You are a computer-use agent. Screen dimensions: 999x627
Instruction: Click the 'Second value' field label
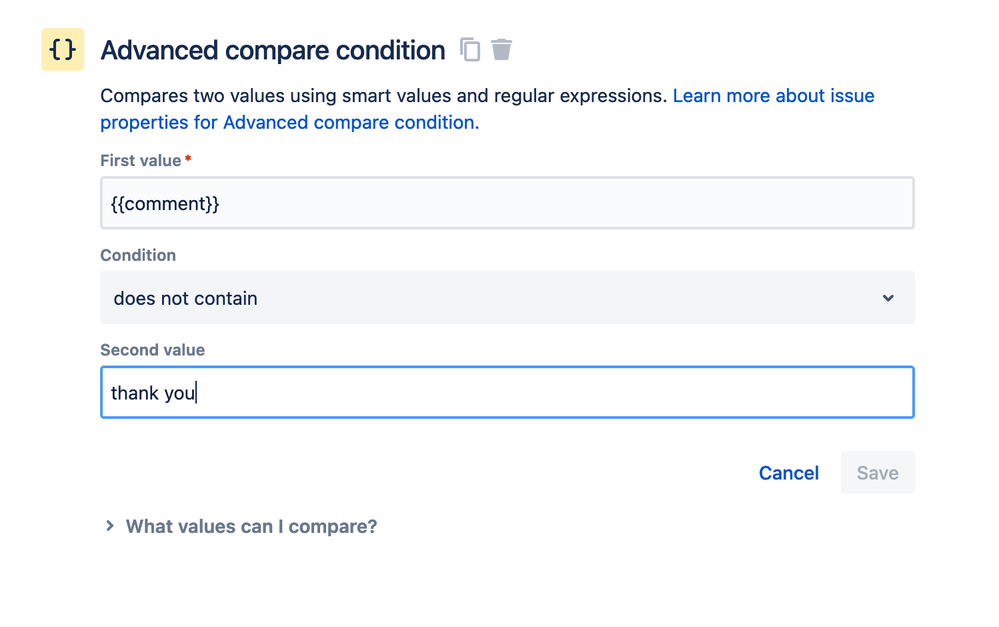(152, 350)
